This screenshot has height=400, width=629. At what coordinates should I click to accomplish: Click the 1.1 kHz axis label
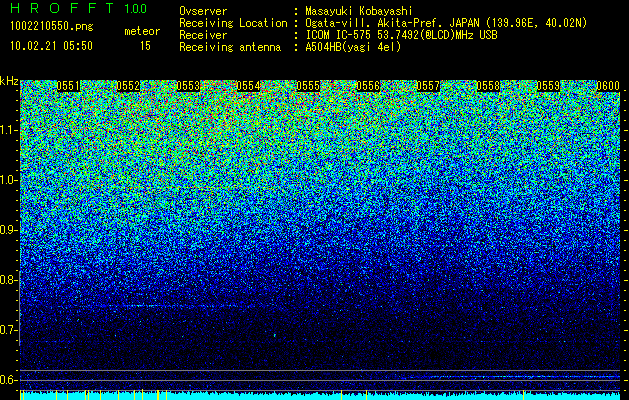pos(8,130)
